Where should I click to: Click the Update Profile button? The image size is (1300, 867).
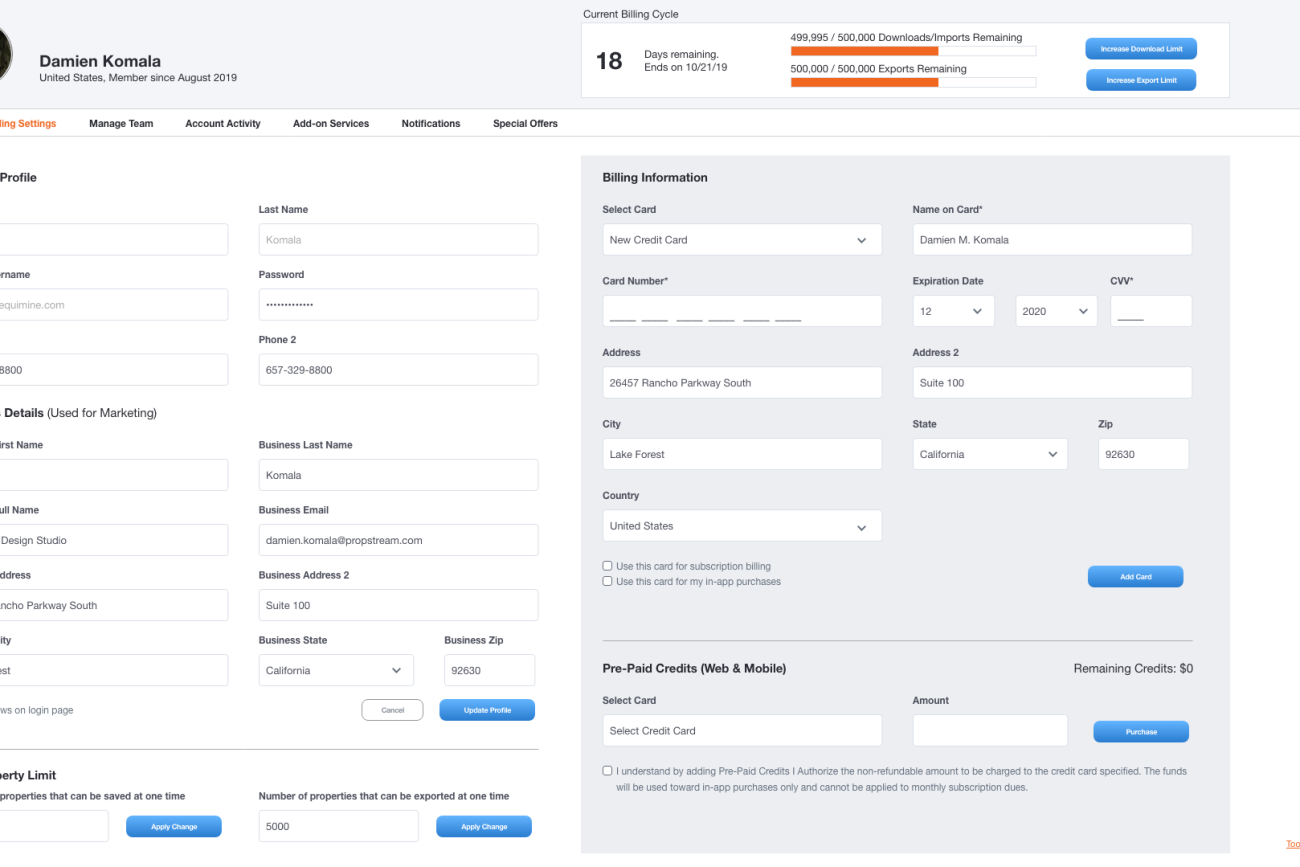pos(487,710)
